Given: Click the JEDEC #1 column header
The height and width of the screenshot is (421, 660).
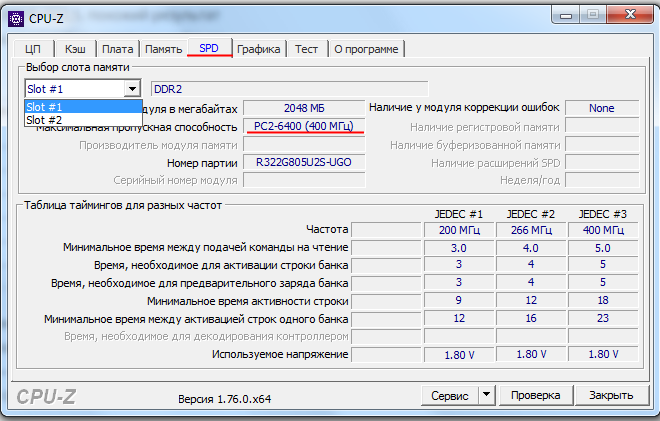Looking at the screenshot, I should pyautogui.click(x=459, y=214).
